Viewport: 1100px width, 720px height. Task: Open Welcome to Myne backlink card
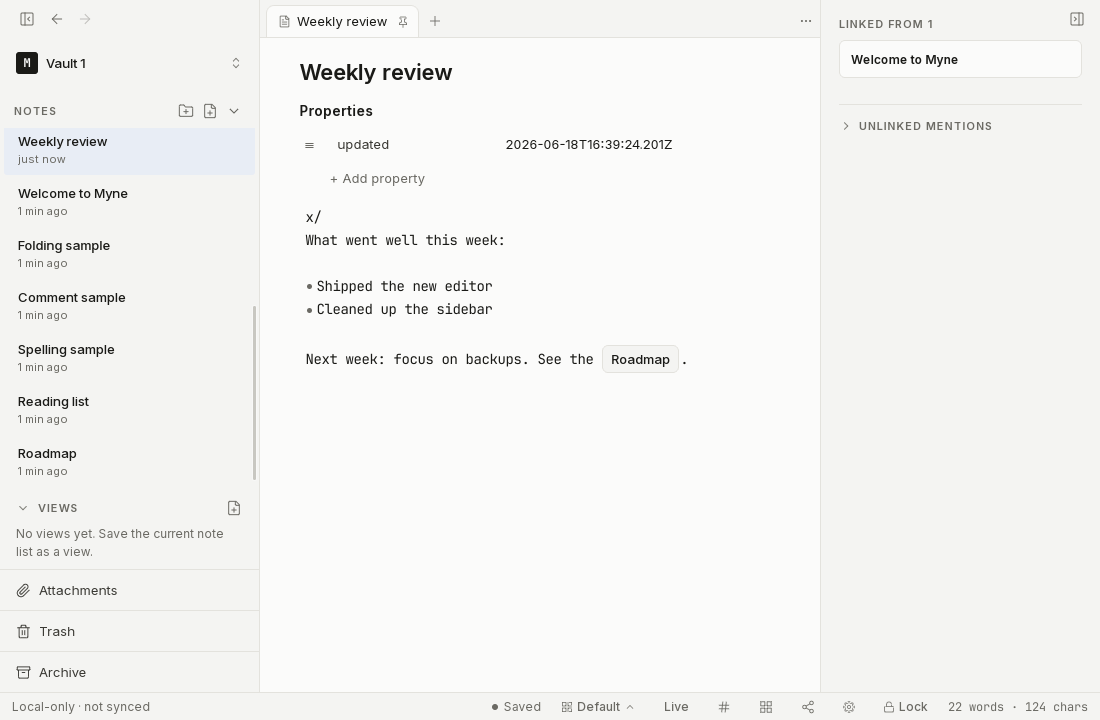pos(960,60)
